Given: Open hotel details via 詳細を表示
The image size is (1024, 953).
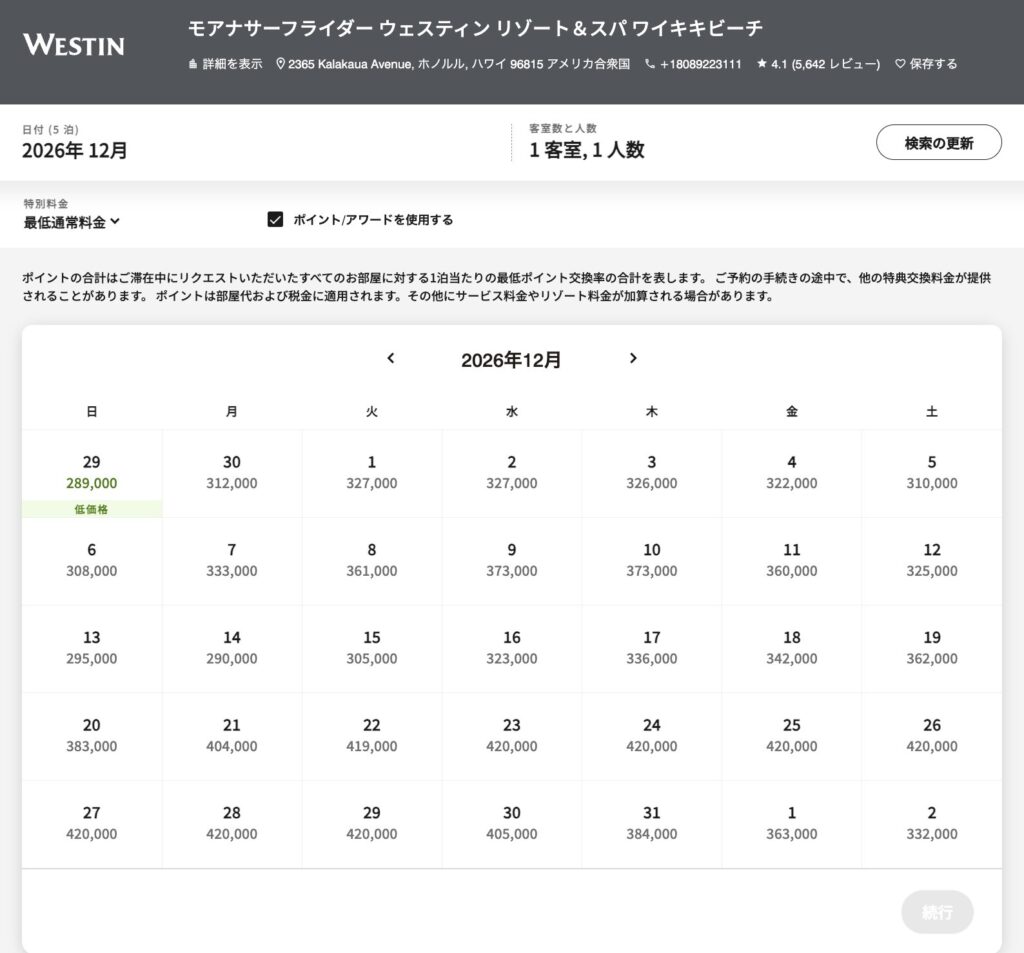Looking at the screenshot, I should click(225, 64).
